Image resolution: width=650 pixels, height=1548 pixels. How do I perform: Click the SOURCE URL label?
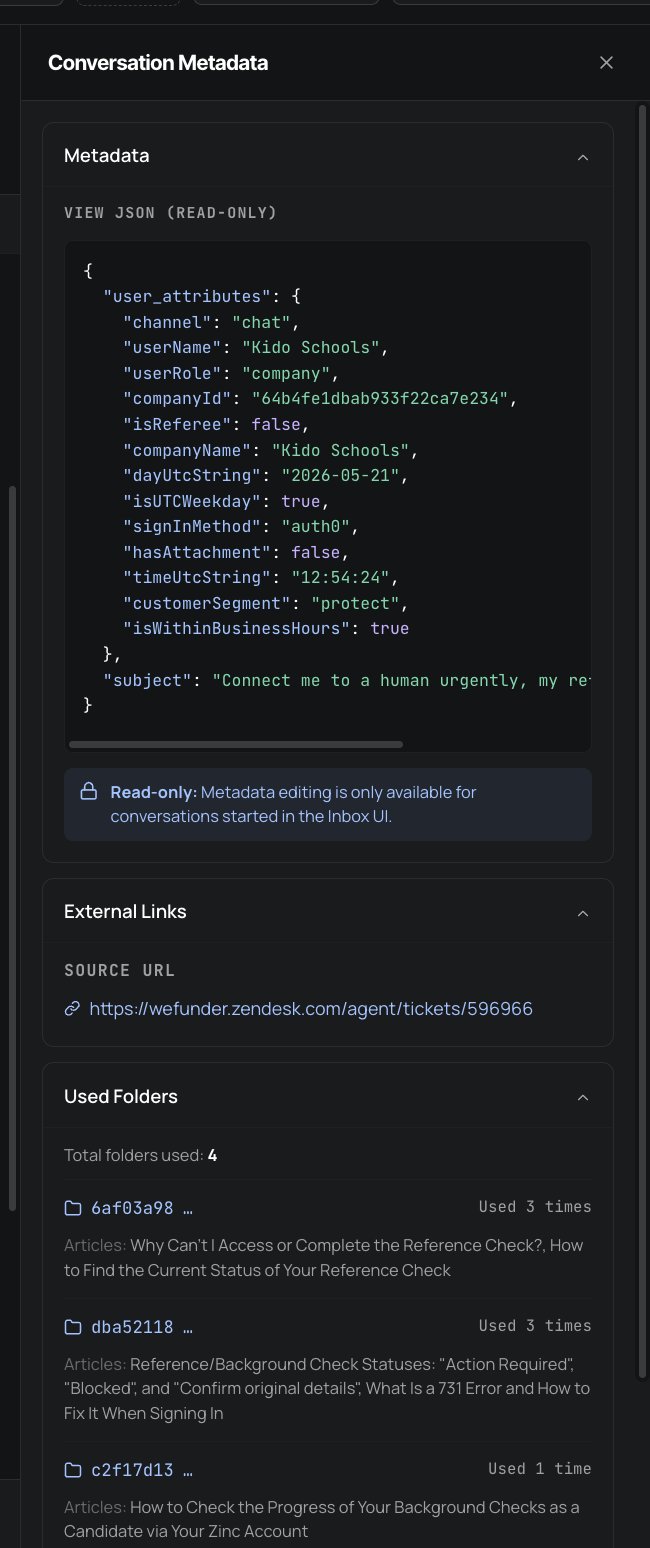click(119, 971)
